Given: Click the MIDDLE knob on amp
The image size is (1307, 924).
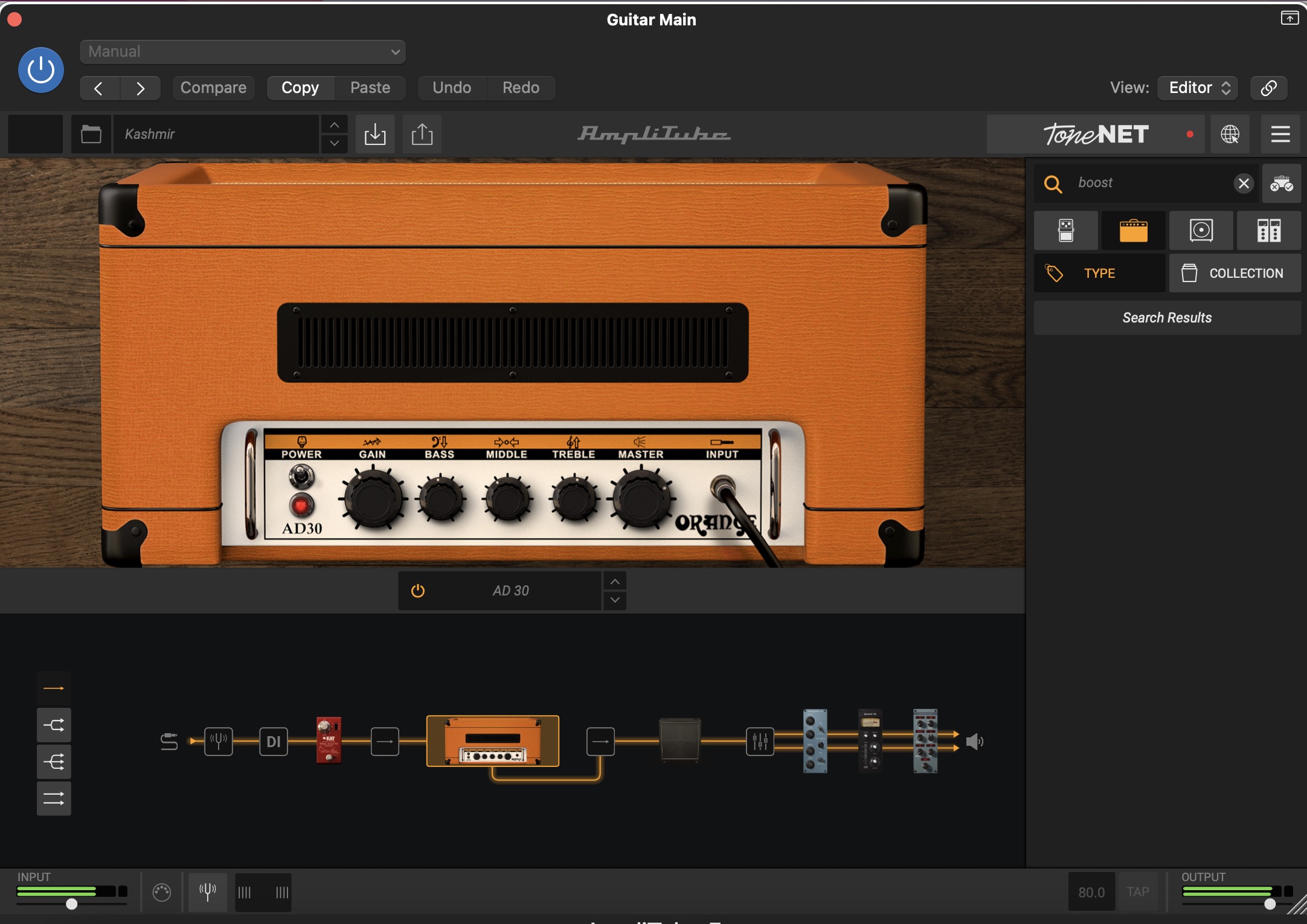Looking at the screenshot, I should click(507, 499).
